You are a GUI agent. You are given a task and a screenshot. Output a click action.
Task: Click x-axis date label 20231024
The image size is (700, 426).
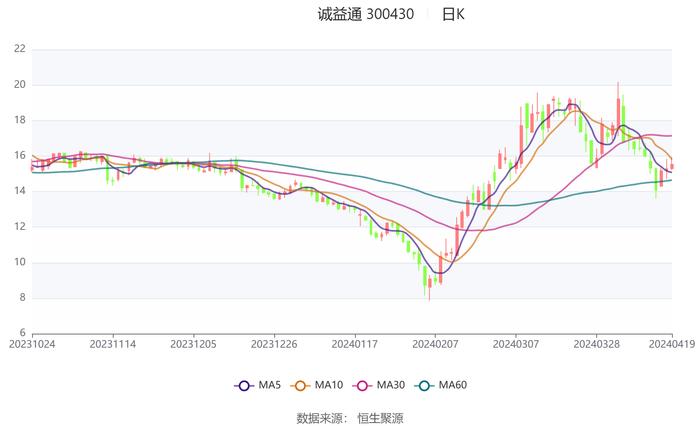pos(32,344)
